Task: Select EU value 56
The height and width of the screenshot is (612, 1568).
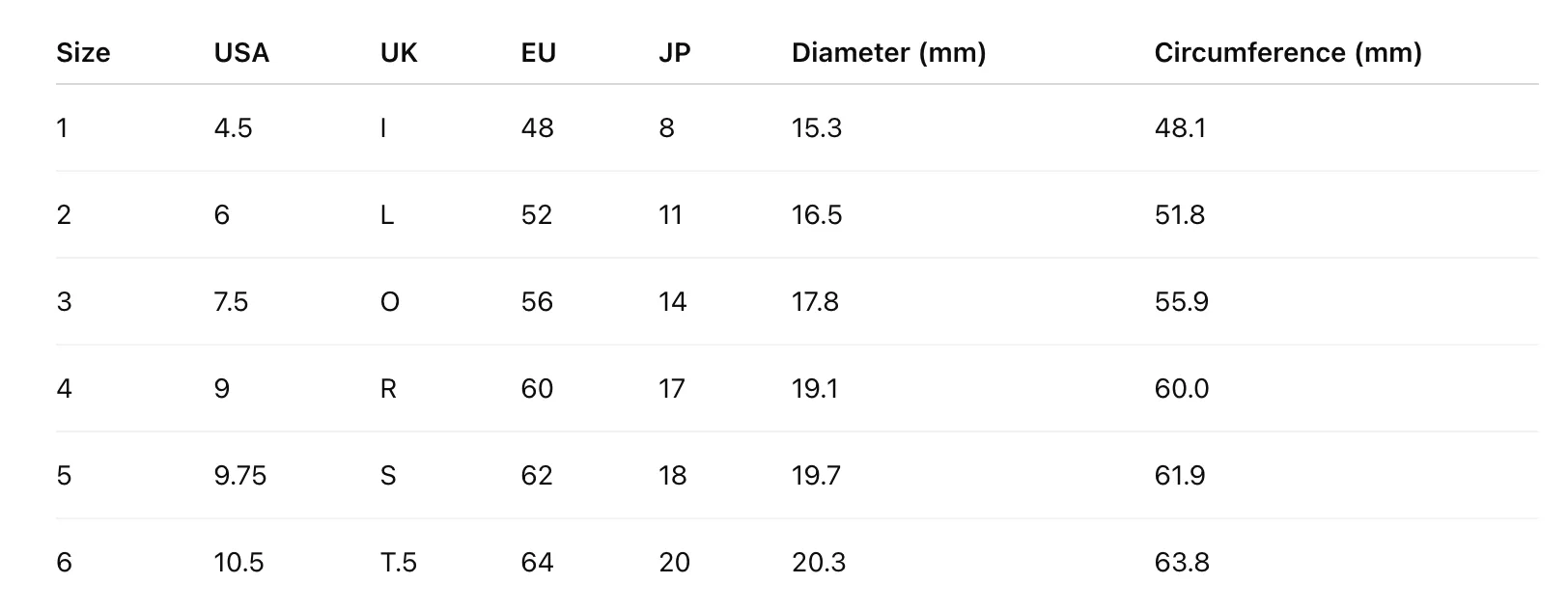Action: point(537,301)
